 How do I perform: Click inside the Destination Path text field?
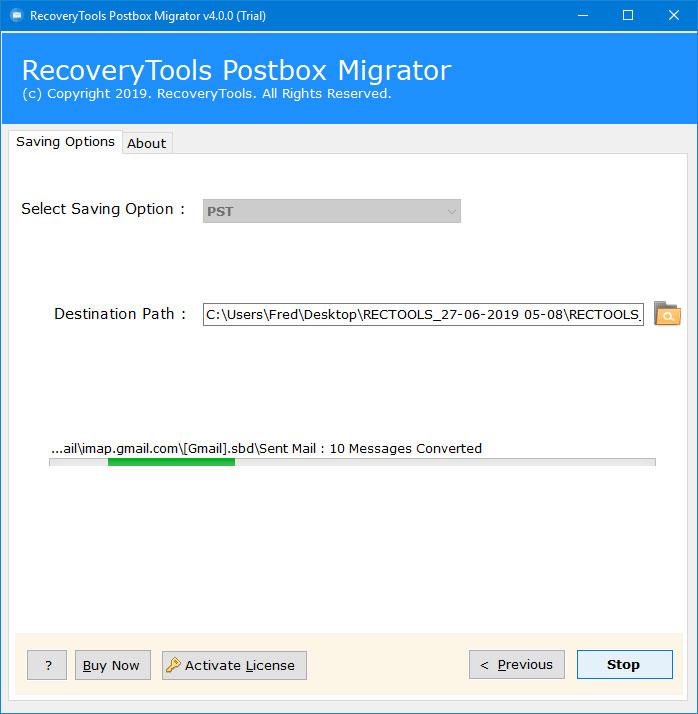[422, 314]
